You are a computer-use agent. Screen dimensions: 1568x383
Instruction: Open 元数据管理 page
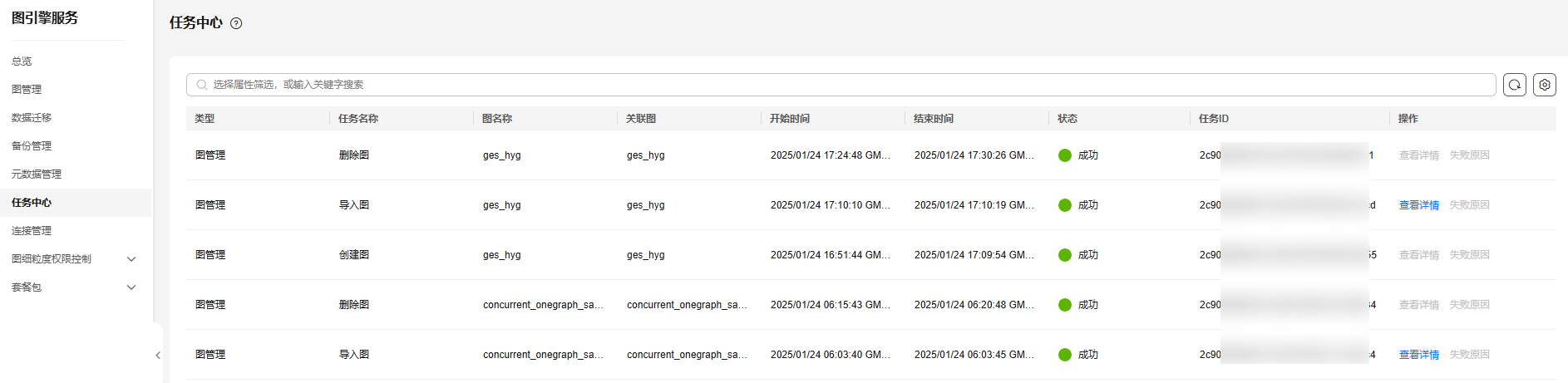(37, 174)
